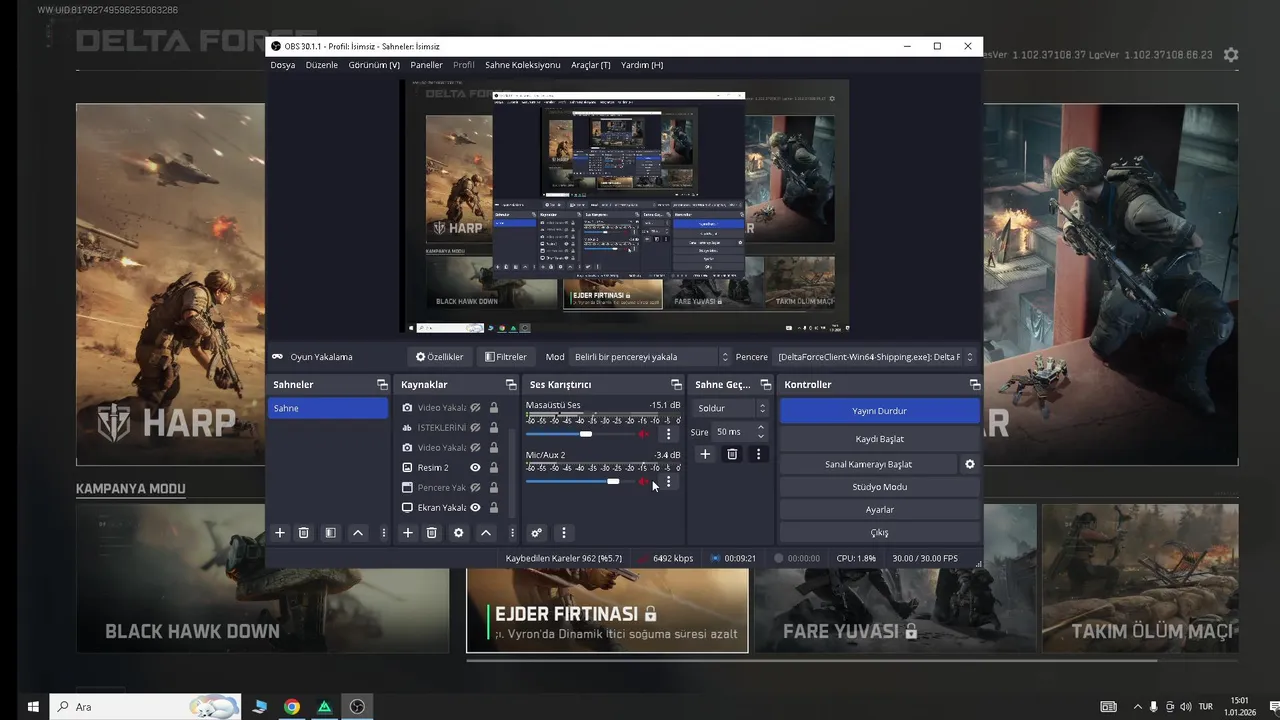Open Filtreler for the selected source
The height and width of the screenshot is (720, 1280).
506,357
